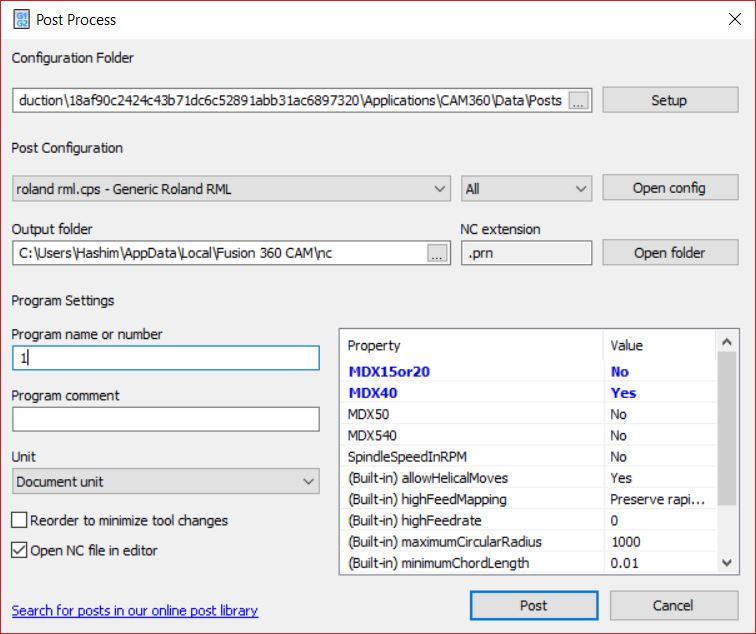Image resolution: width=756 pixels, height=634 pixels.
Task: Click the property list scrollbar thumb
Action: point(727,429)
